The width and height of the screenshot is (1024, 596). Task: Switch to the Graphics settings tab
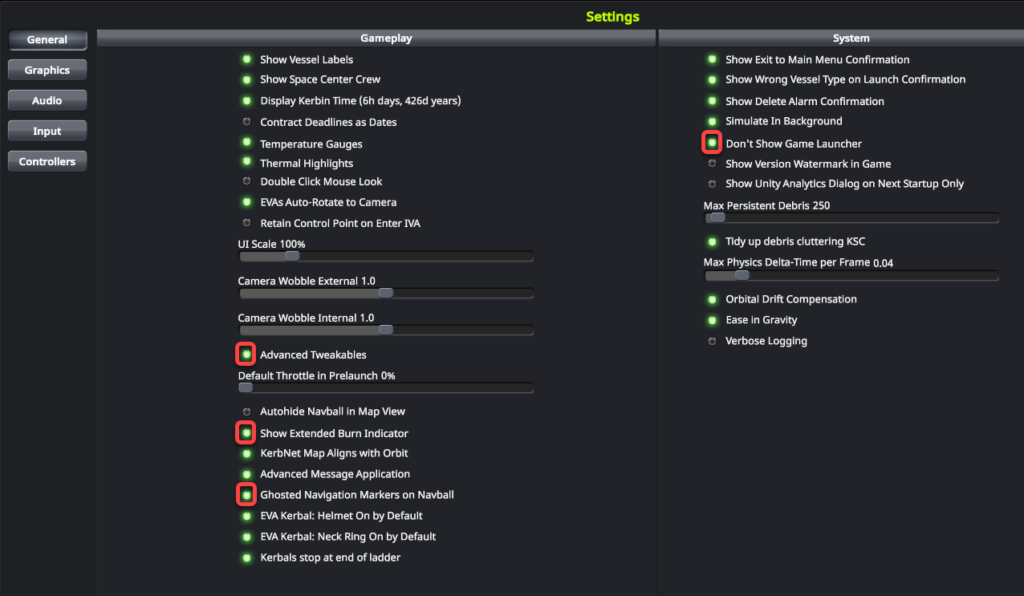click(x=46, y=69)
